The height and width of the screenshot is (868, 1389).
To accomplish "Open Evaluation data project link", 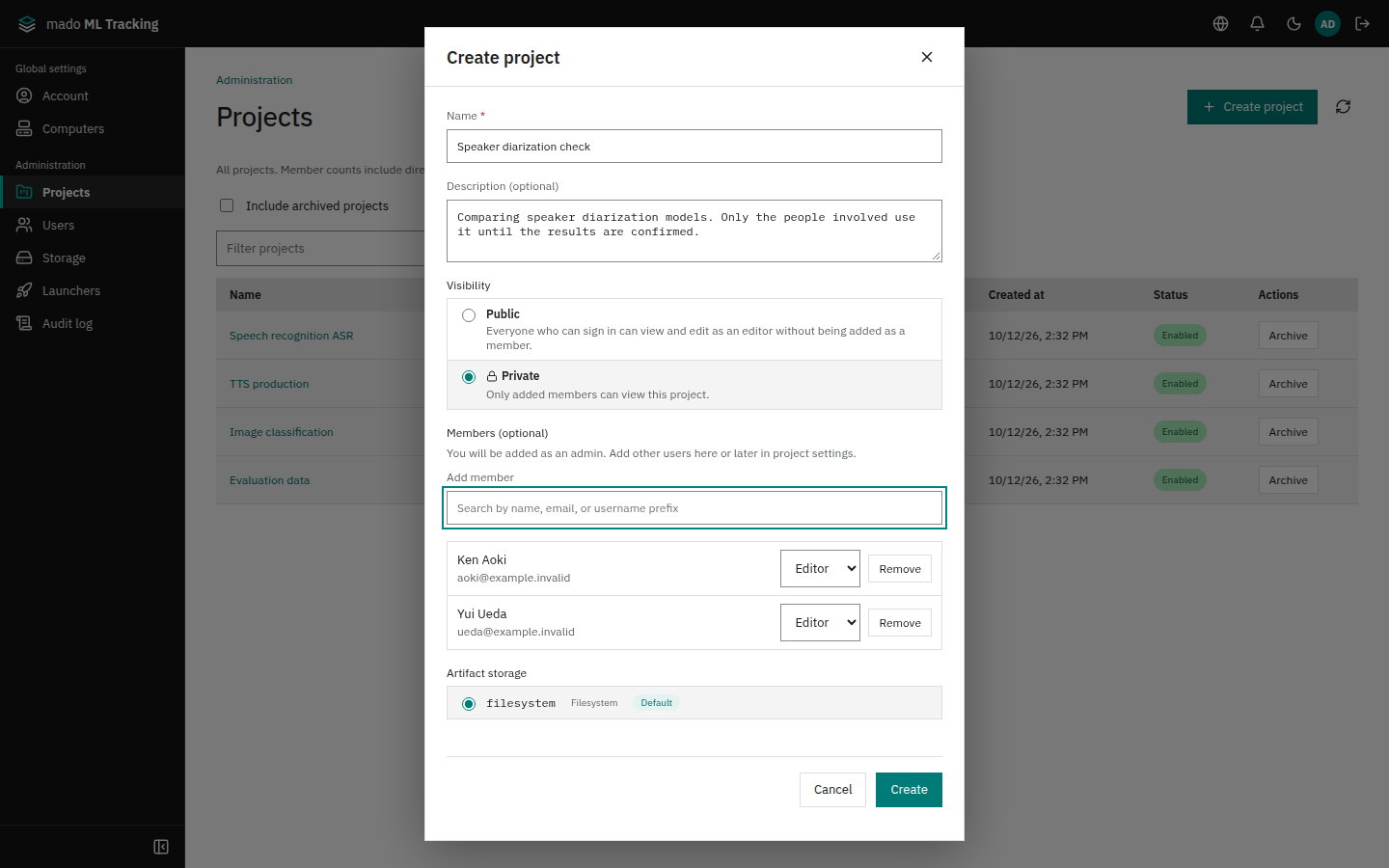I will pos(270,480).
